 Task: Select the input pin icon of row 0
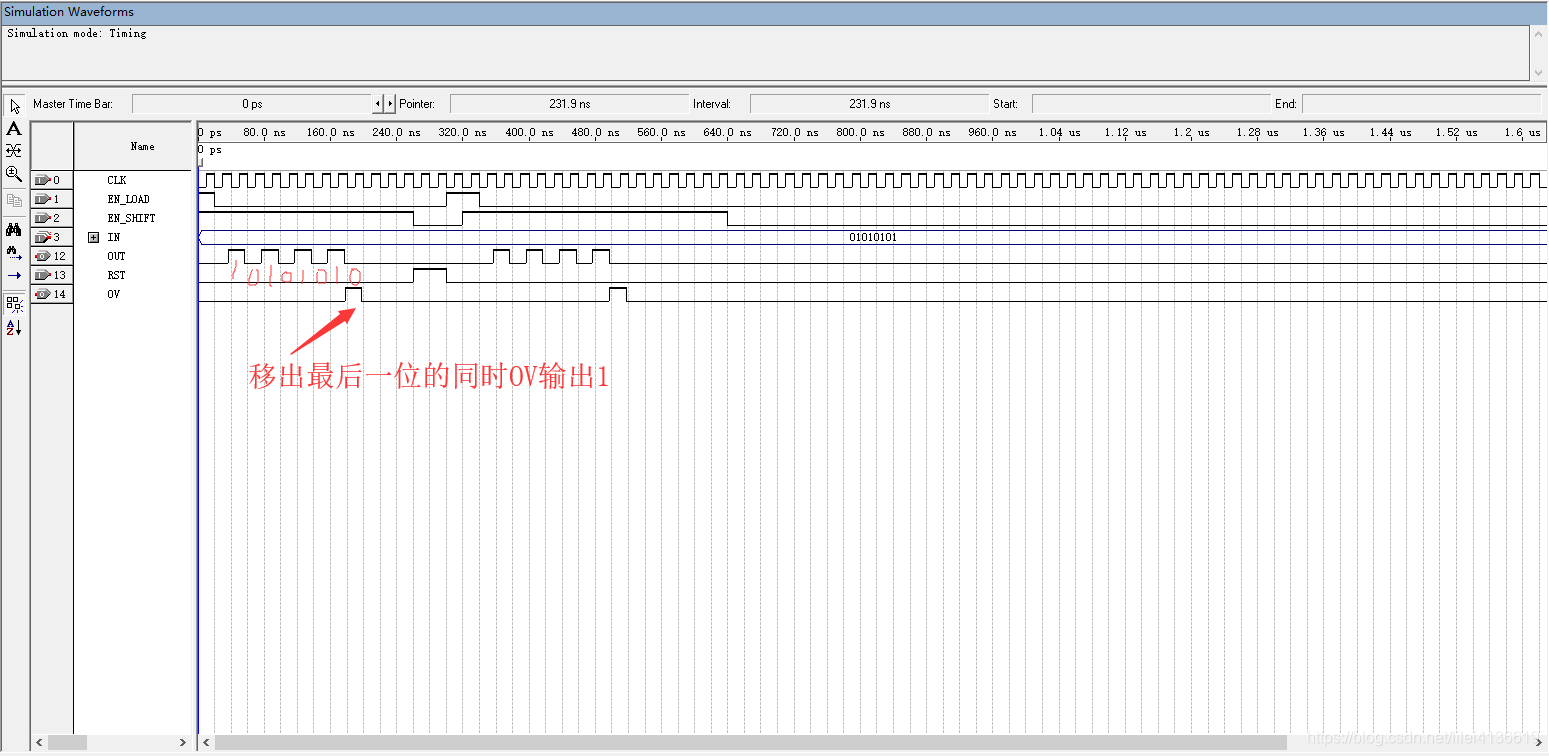42,180
